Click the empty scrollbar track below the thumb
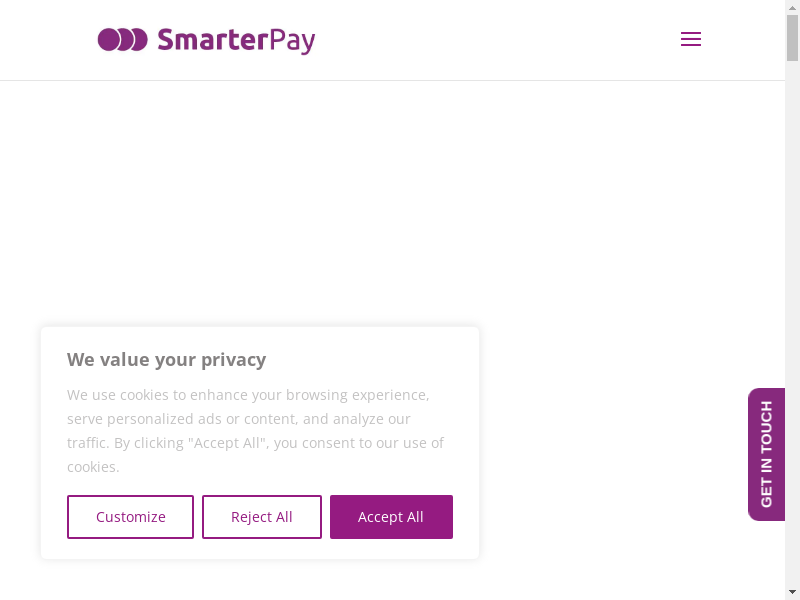This screenshot has height=600, width=800. (792, 300)
